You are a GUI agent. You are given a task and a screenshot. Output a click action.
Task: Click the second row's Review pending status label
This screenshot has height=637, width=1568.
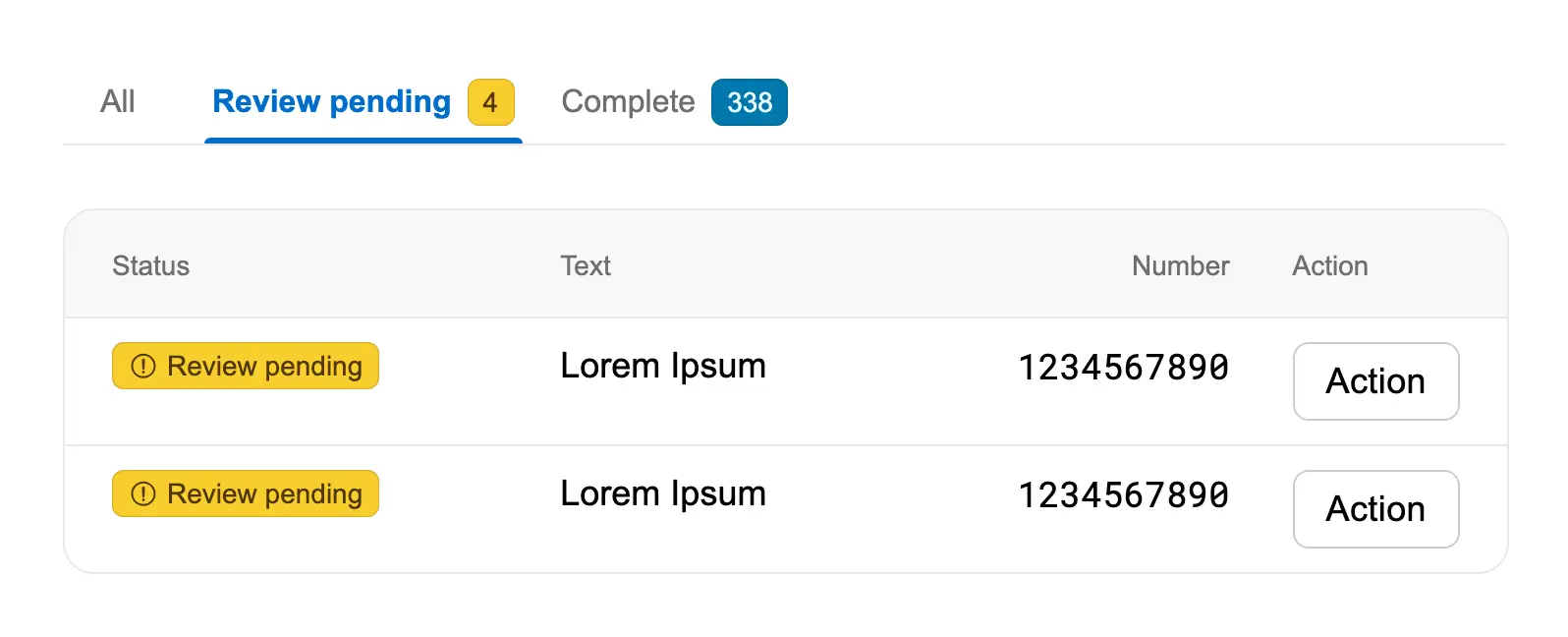pyautogui.click(x=264, y=494)
